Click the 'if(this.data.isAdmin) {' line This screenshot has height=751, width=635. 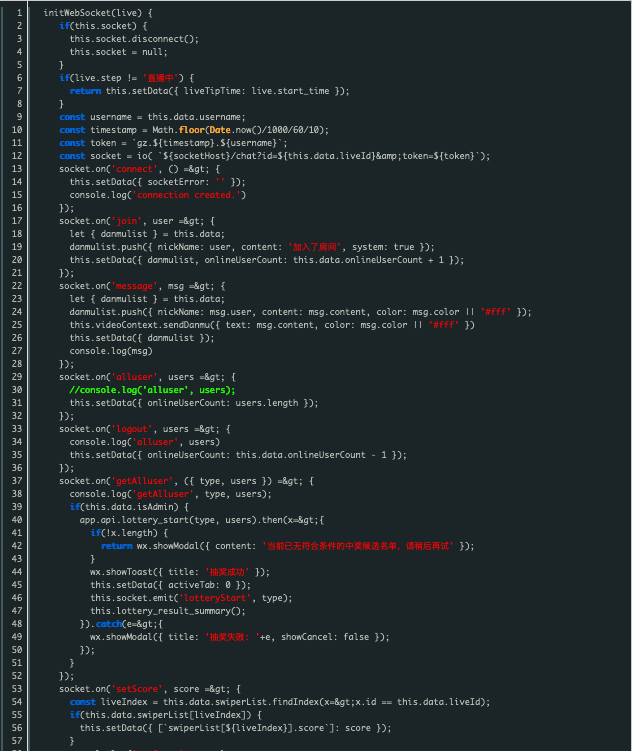[129, 507]
